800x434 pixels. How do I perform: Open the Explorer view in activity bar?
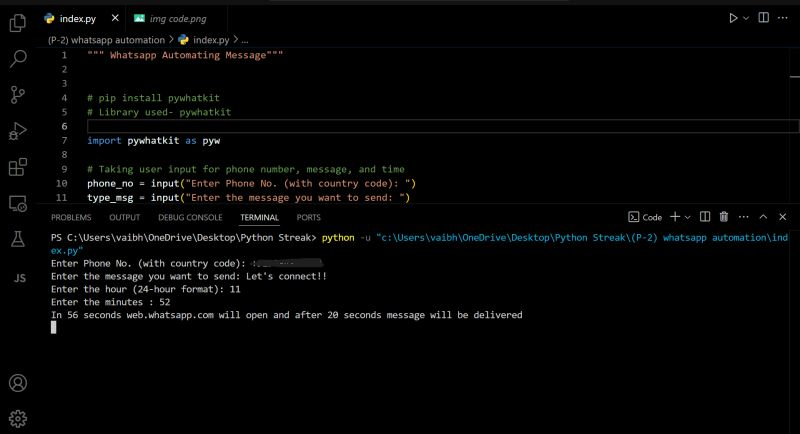tap(18, 22)
